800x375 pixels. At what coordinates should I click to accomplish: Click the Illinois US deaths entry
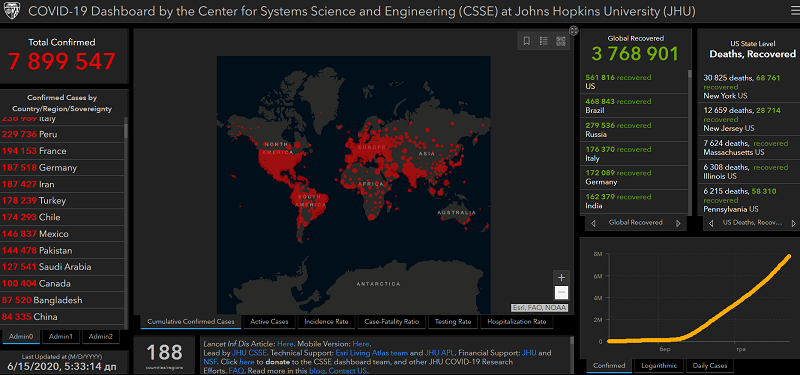(x=748, y=171)
